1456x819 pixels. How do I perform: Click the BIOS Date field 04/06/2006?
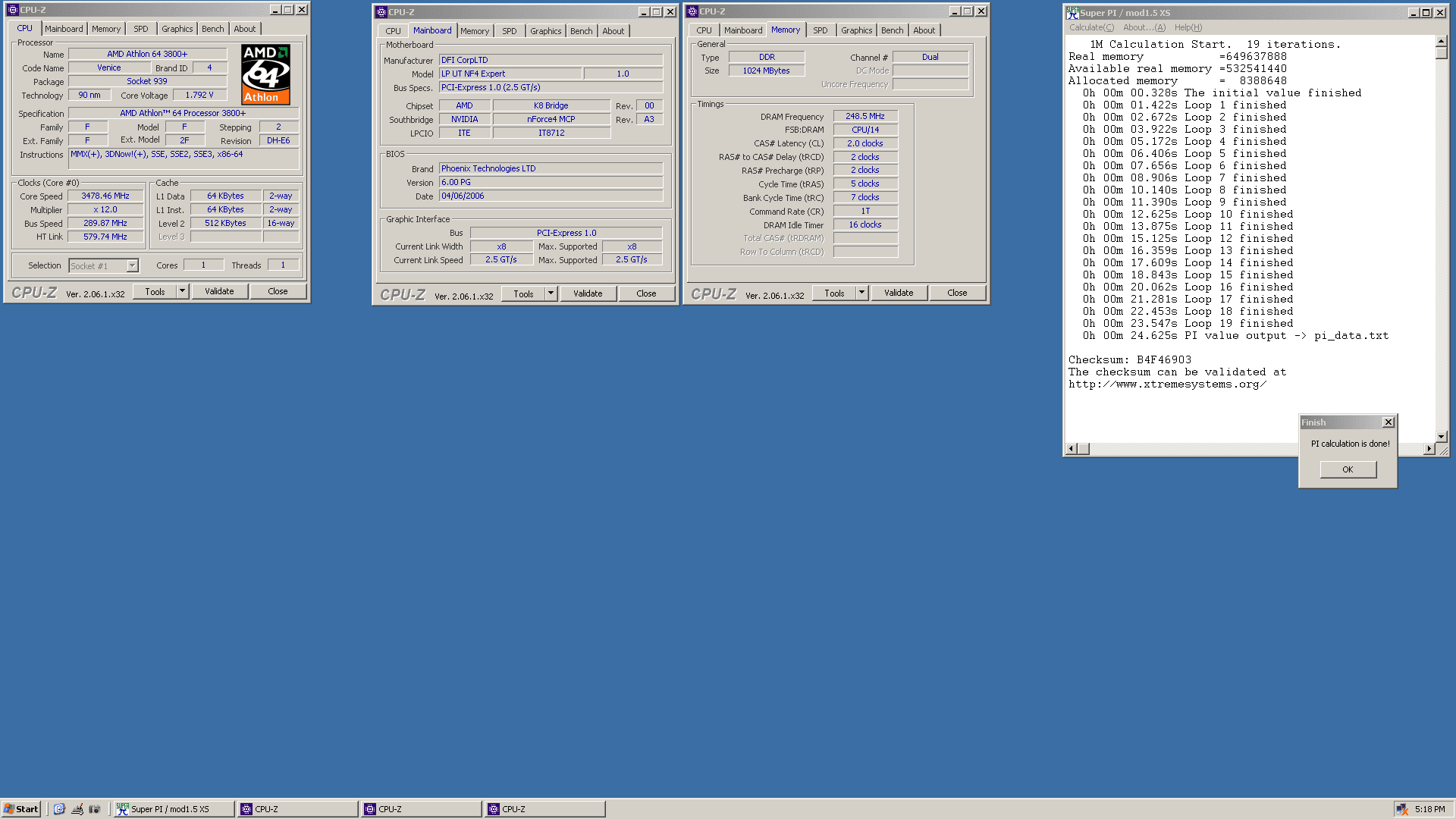pyautogui.click(x=551, y=196)
